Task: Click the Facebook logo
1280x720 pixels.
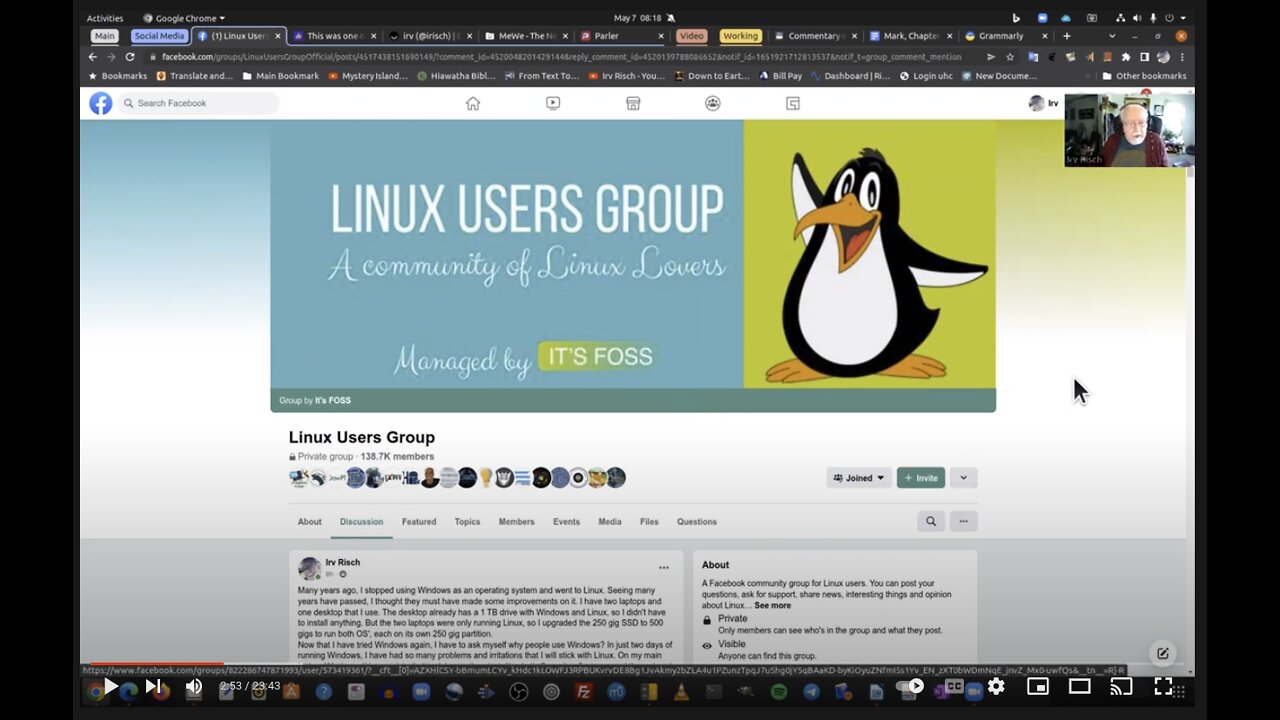Action: click(101, 103)
